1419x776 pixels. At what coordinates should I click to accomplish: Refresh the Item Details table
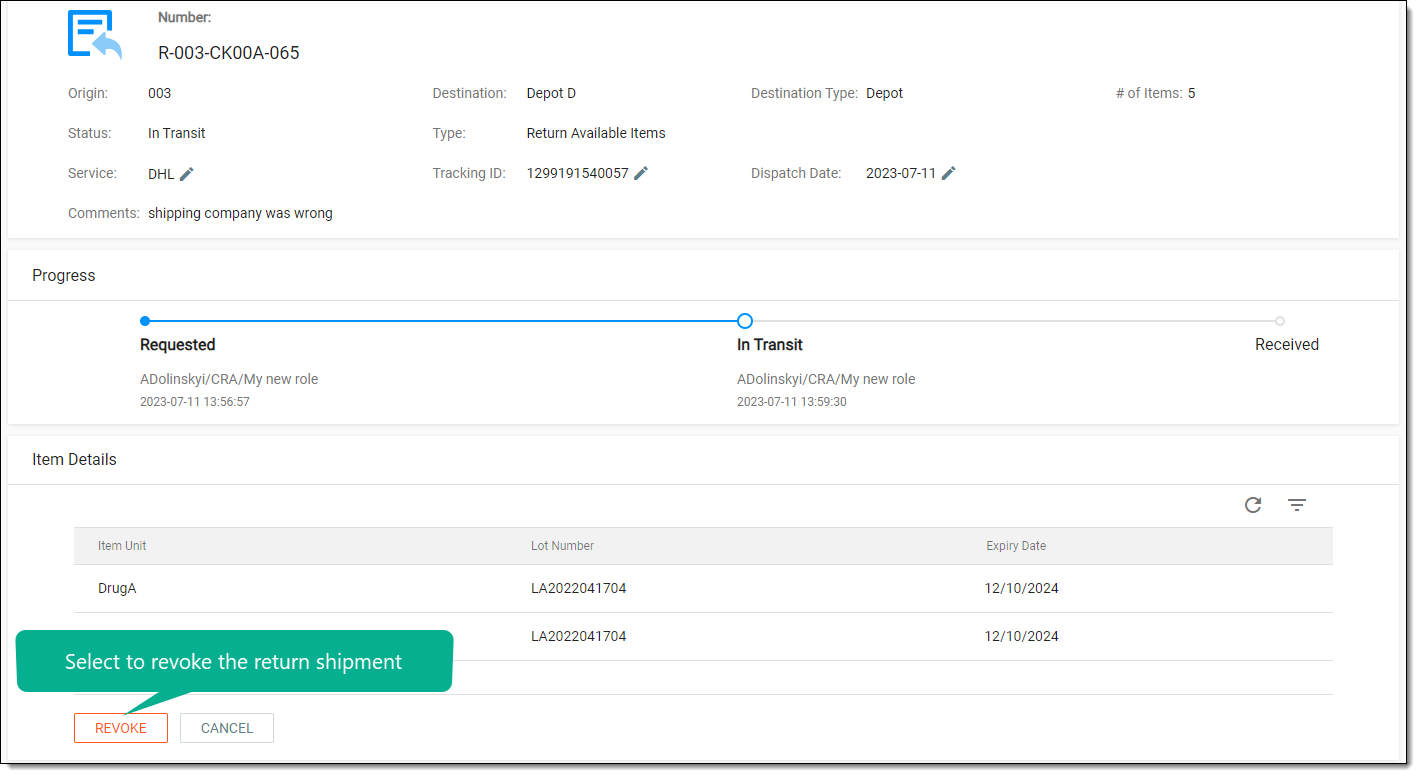[1253, 505]
